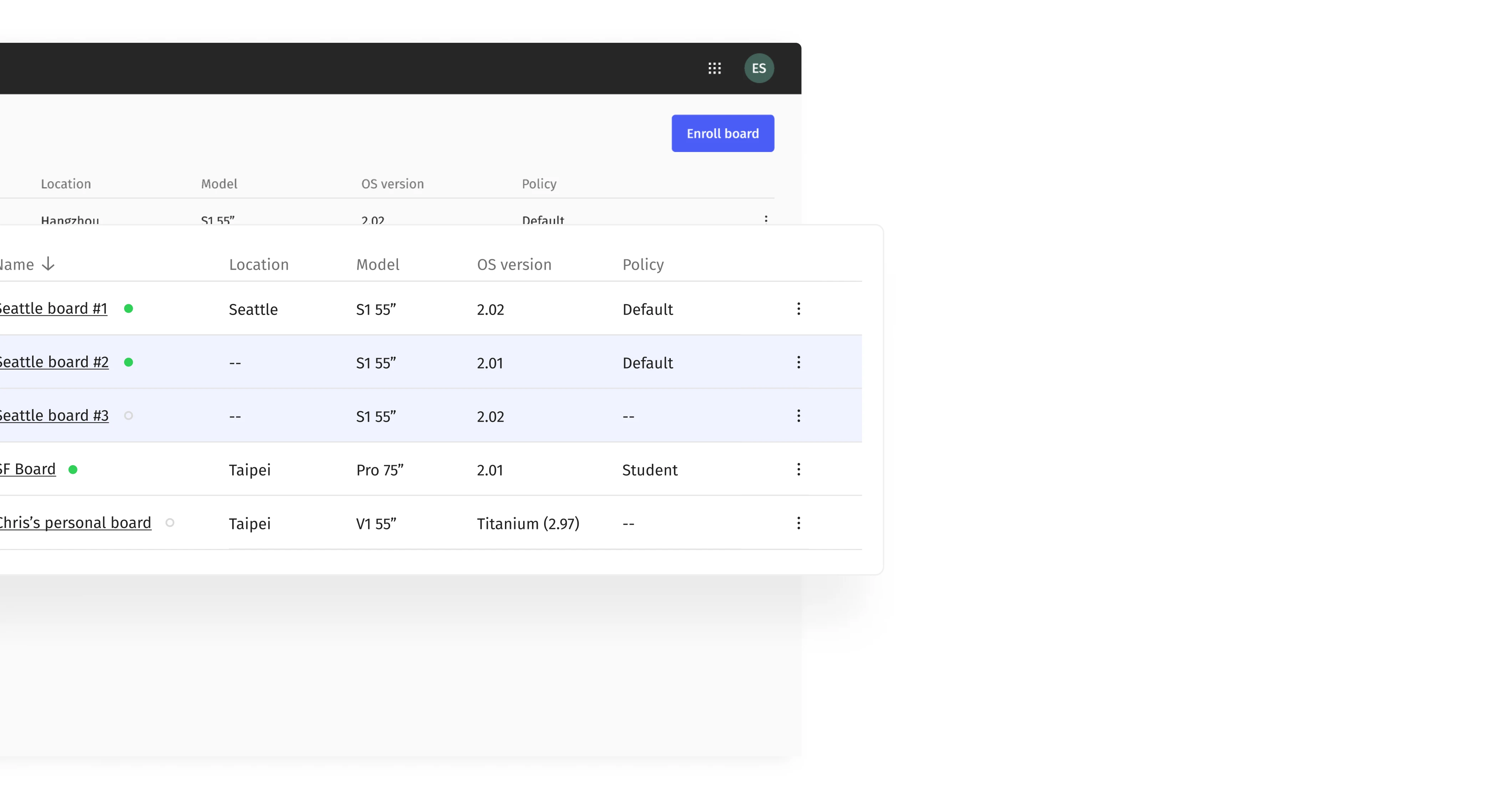This screenshot has width=1512, height=799.
Task: Select the Model column header
Action: tap(377, 264)
